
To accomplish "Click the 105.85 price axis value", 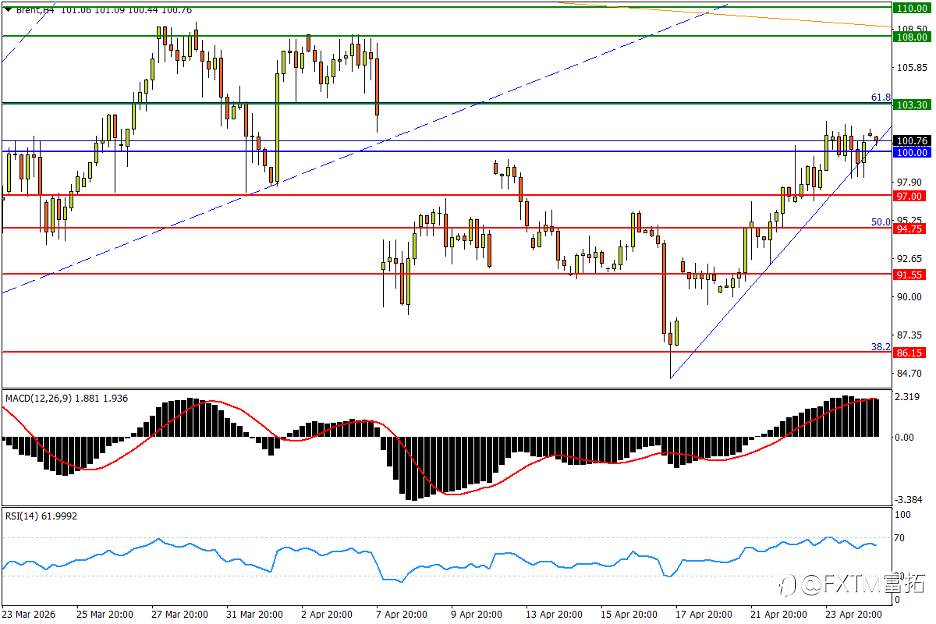I will click(912, 67).
